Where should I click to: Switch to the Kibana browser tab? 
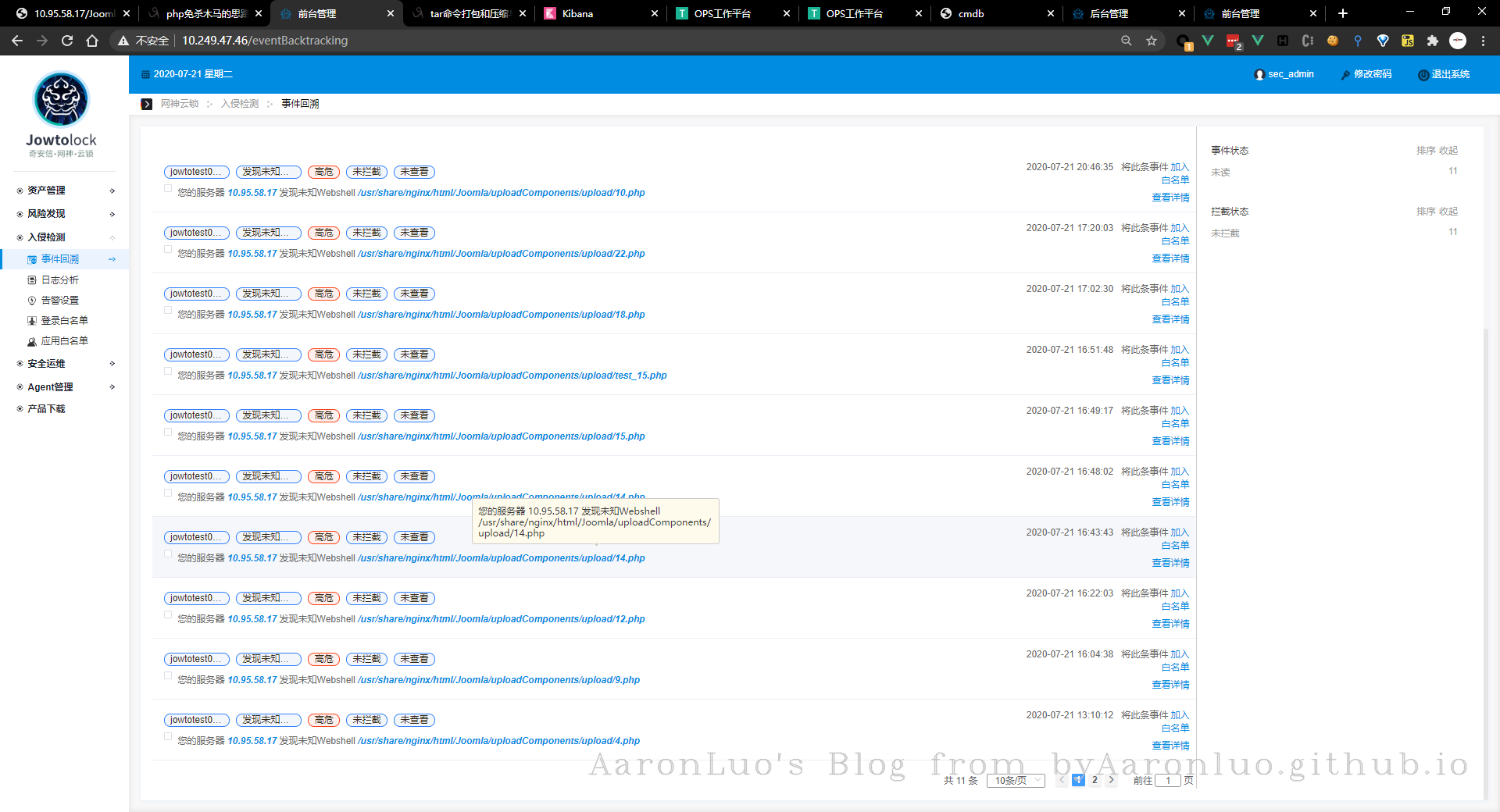(600, 13)
